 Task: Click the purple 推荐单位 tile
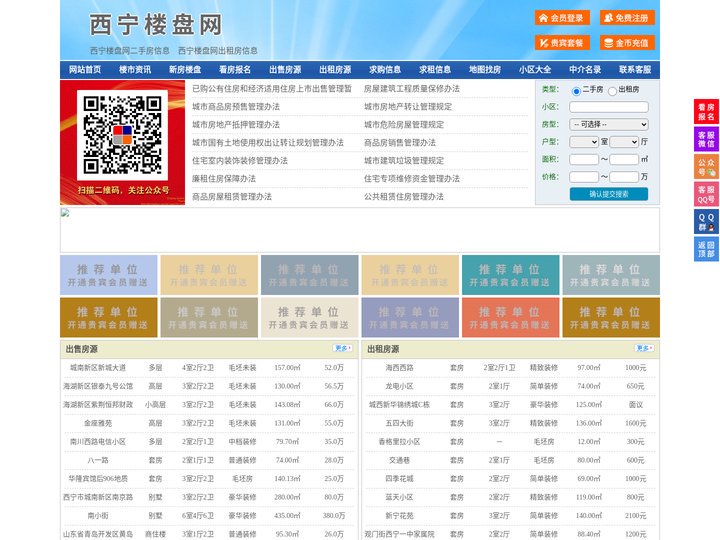410,318
